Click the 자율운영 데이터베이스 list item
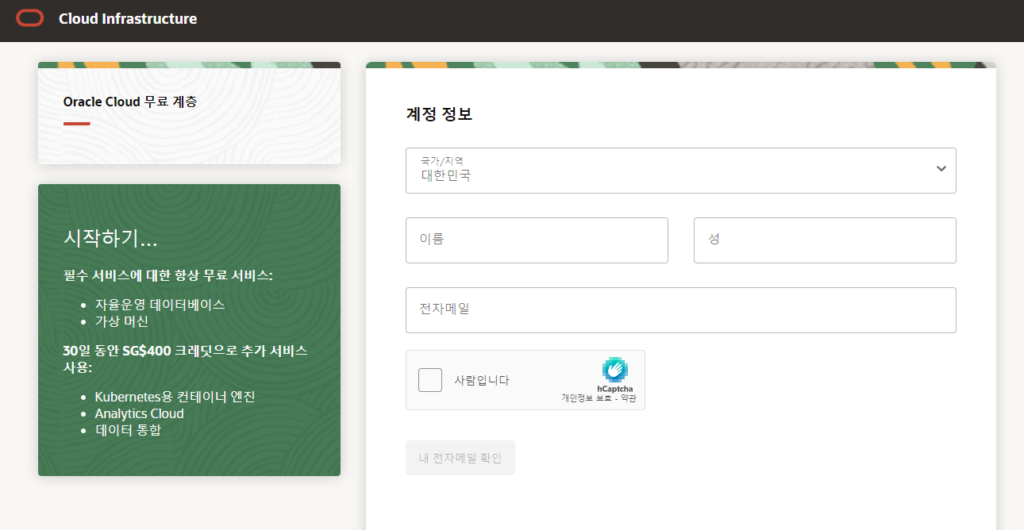 [x=160, y=305]
